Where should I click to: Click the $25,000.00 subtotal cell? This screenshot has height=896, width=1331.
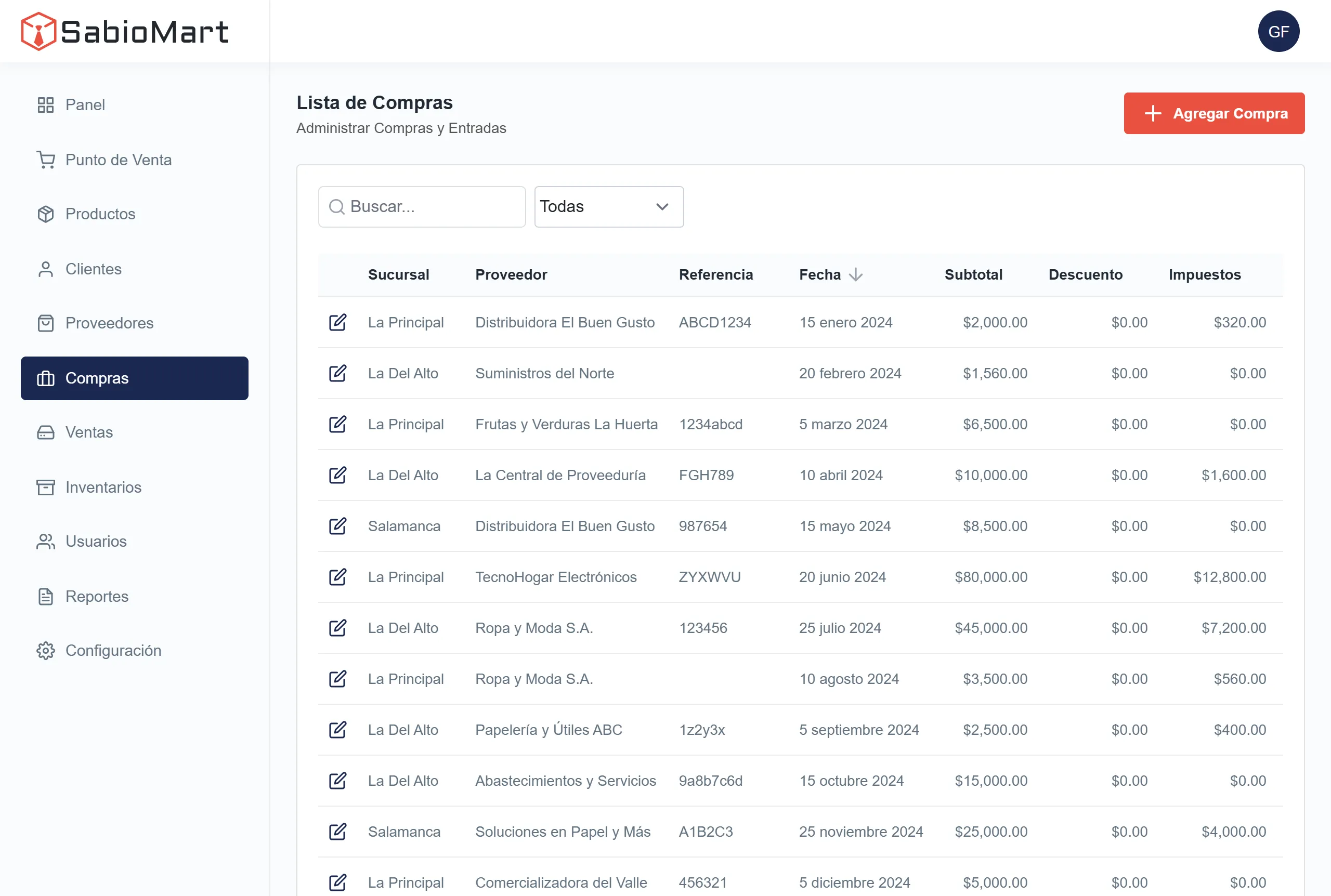click(x=990, y=832)
